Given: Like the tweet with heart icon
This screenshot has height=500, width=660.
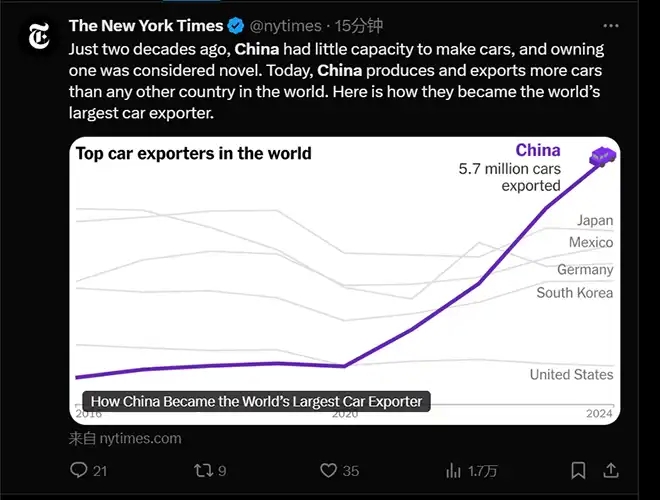Looking at the screenshot, I should pyautogui.click(x=328, y=470).
